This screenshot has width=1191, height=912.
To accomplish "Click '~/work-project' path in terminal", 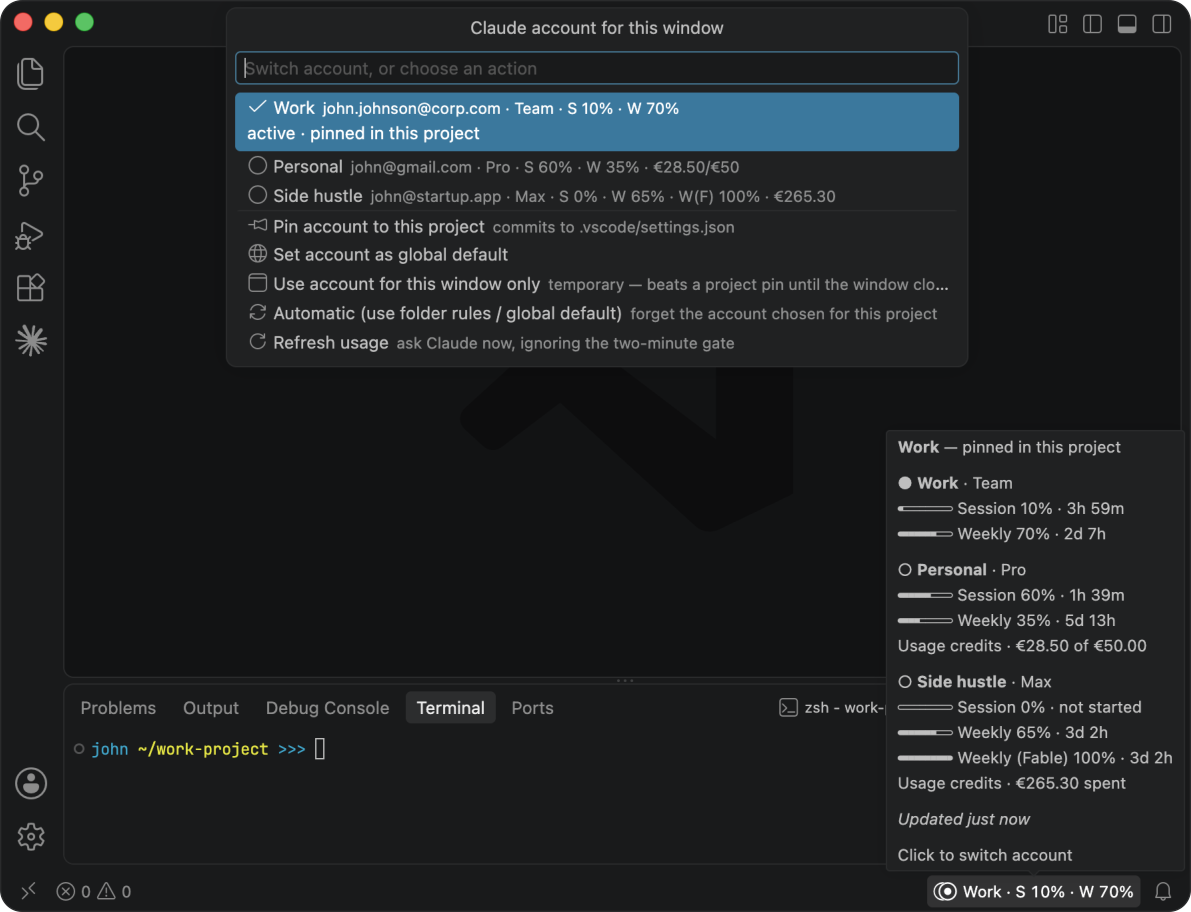I will tap(203, 749).
